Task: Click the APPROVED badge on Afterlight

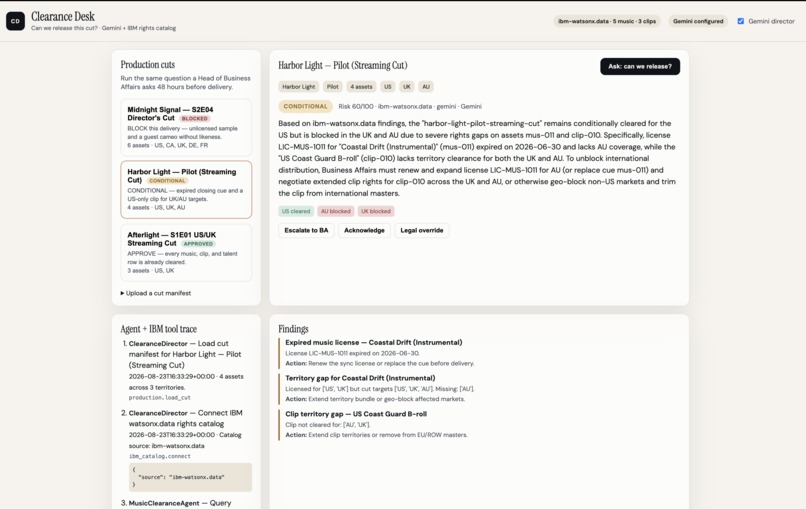Action: click(198, 244)
